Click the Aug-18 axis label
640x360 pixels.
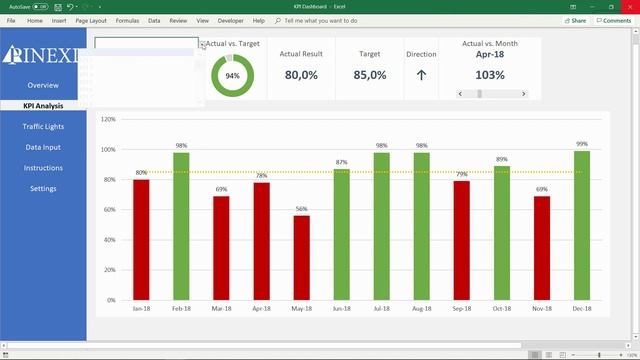point(422,309)
